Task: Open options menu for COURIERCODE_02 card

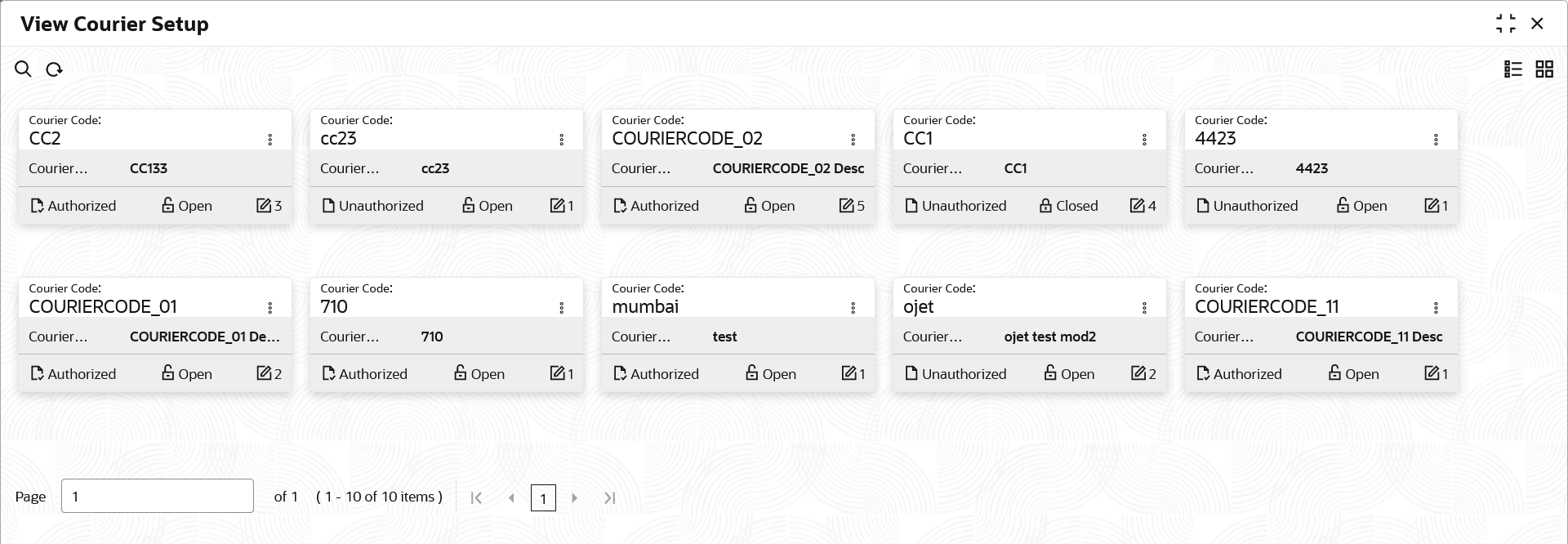Action: [x=853, y=140]
